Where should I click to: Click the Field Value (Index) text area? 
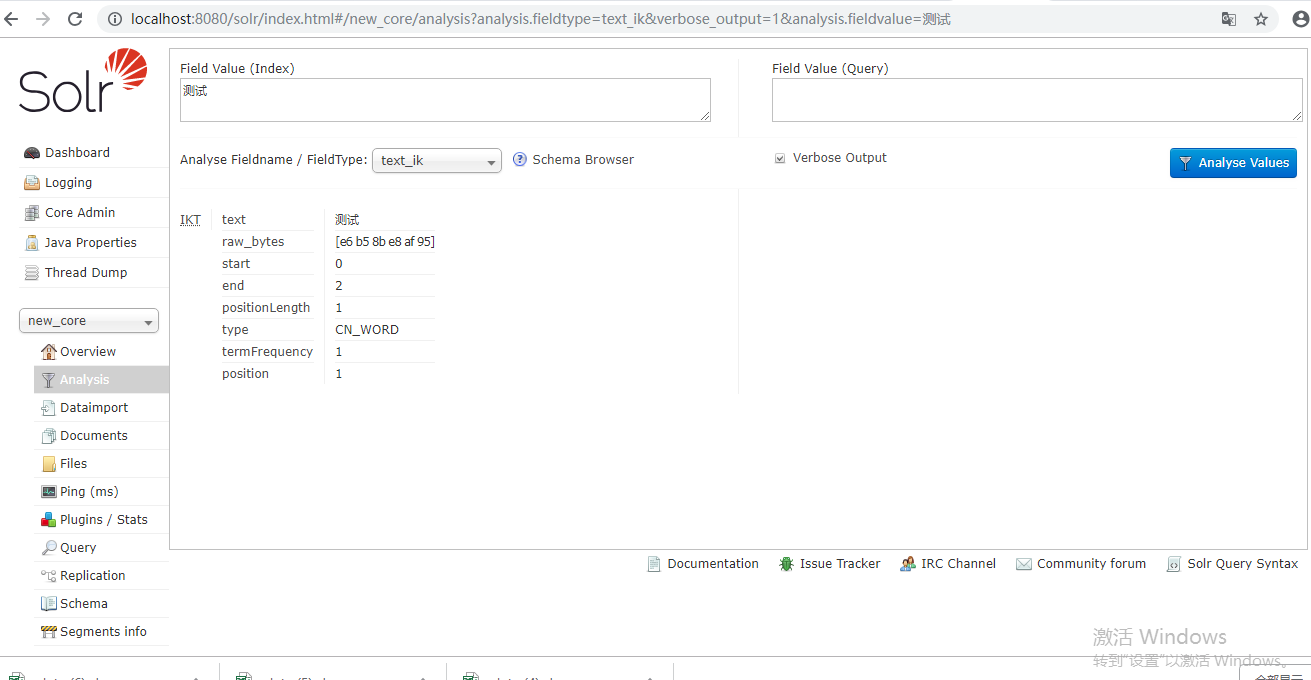(x=445, y=100)
